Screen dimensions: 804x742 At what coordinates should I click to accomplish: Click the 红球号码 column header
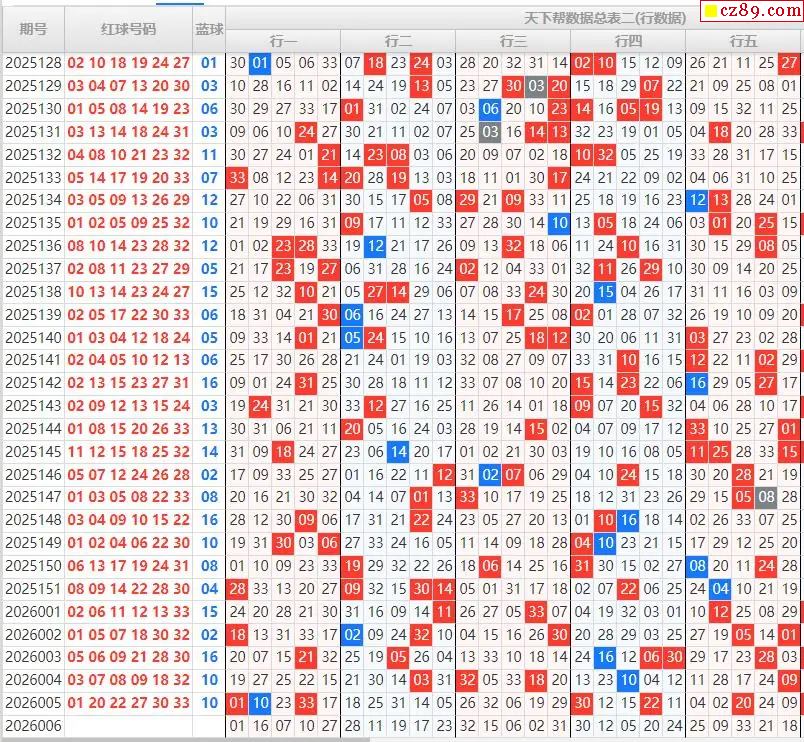point(128,29)
